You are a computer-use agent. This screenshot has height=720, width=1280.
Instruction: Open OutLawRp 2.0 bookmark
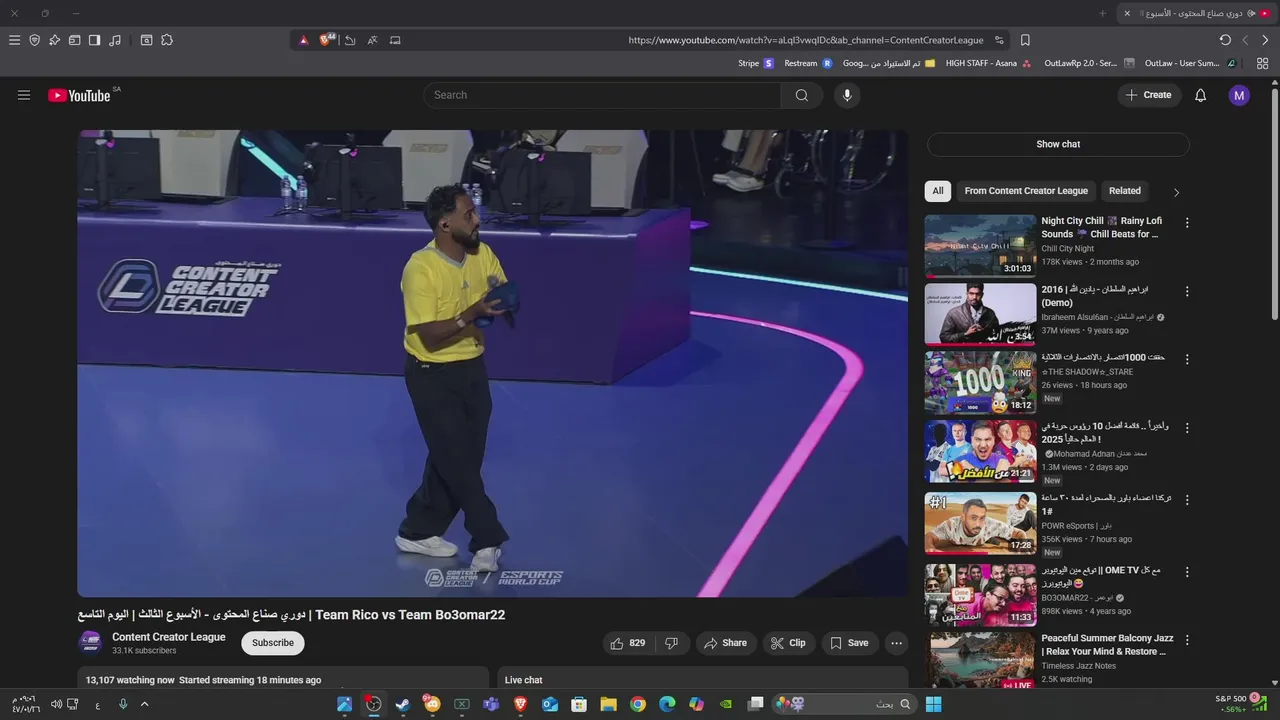click(x=1089, y=63)
